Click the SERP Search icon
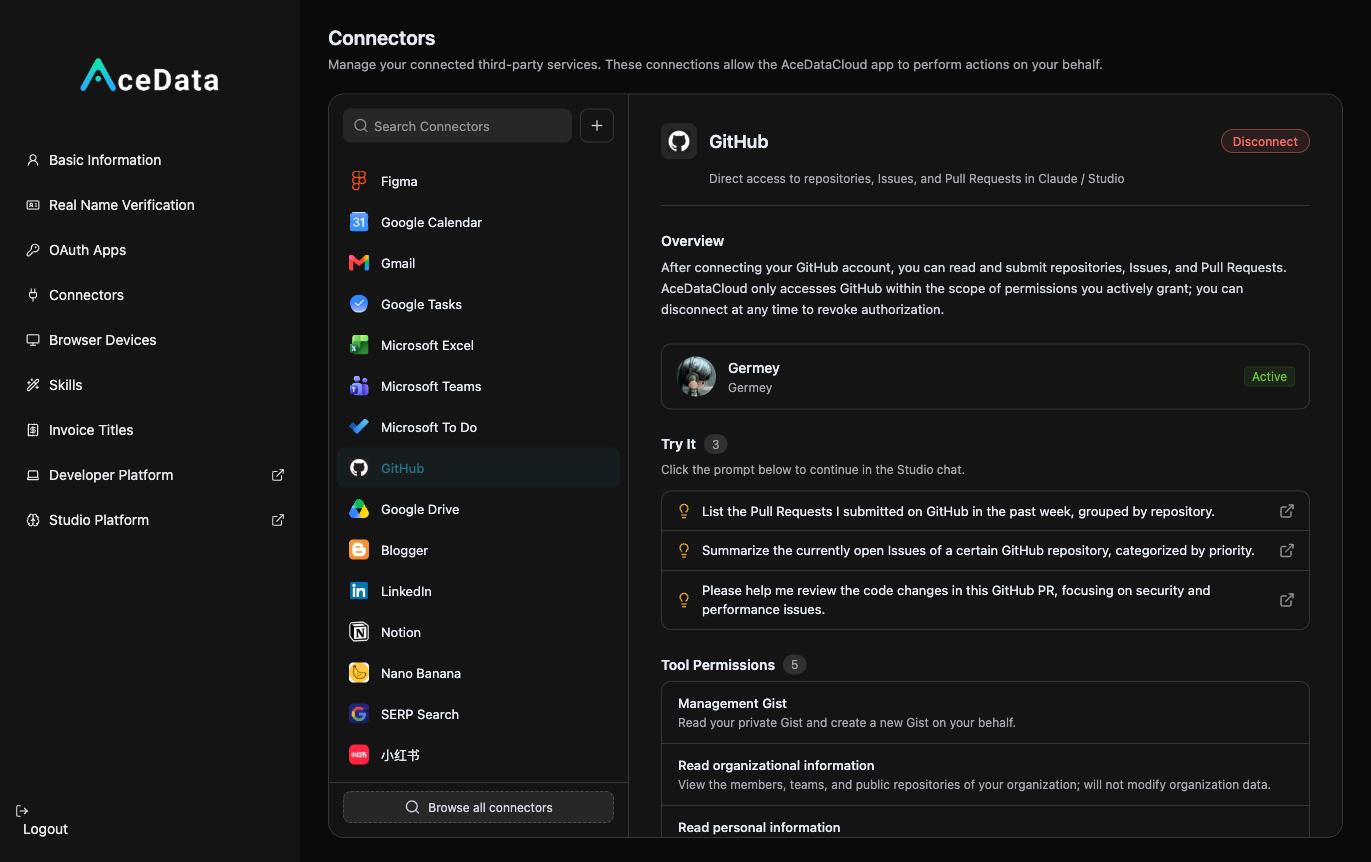Image resolution: width=1371 pixels, height=862 pixels. click(359, 714)
